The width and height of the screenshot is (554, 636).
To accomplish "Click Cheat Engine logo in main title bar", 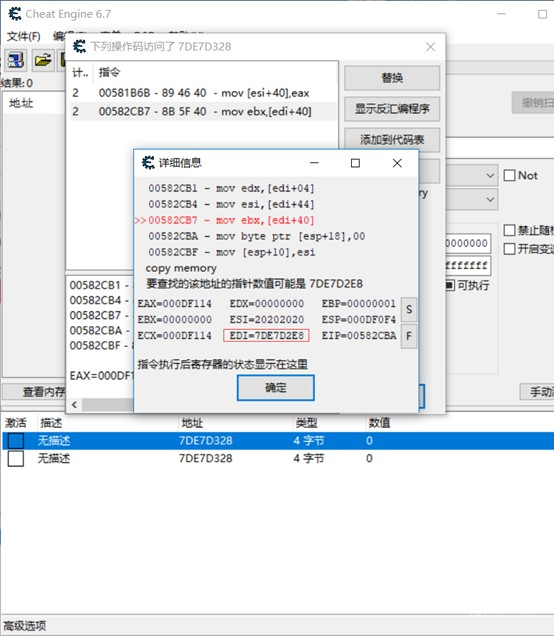I will [x=15, y=14].
